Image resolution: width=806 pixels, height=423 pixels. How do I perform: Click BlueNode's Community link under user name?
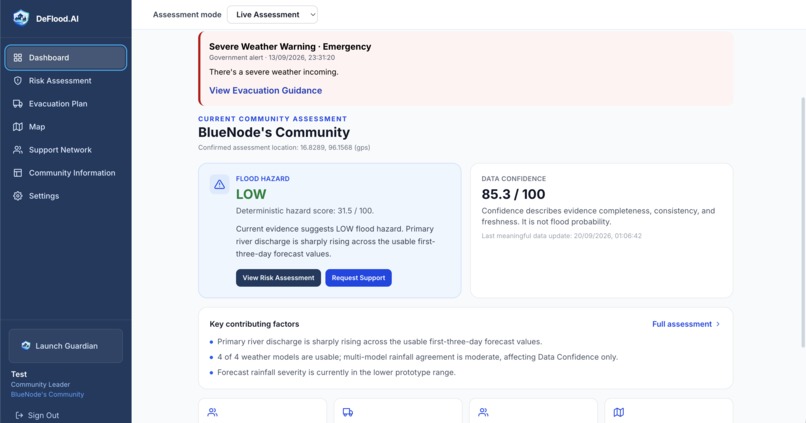coord(47,394)
